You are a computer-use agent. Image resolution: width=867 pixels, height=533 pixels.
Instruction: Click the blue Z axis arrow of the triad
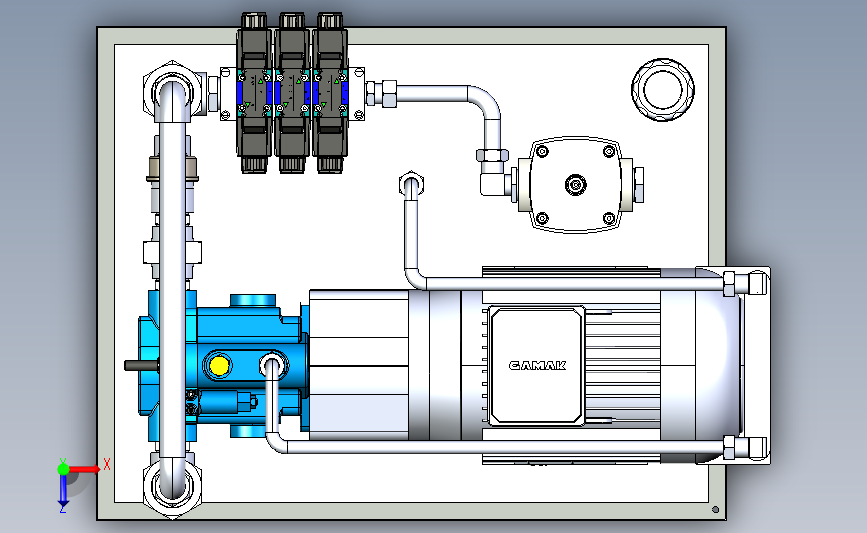point(63,491)
